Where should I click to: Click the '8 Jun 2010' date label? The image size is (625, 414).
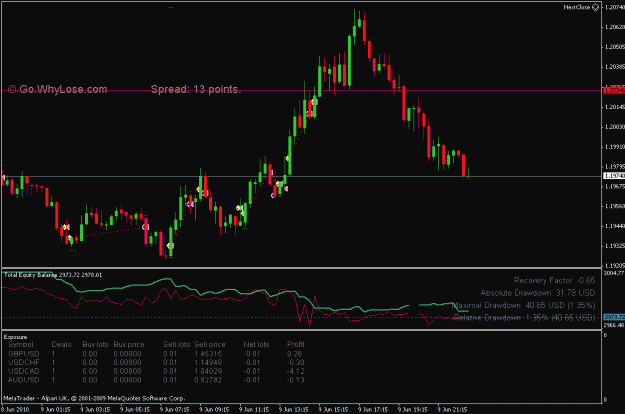click(15, 410)
